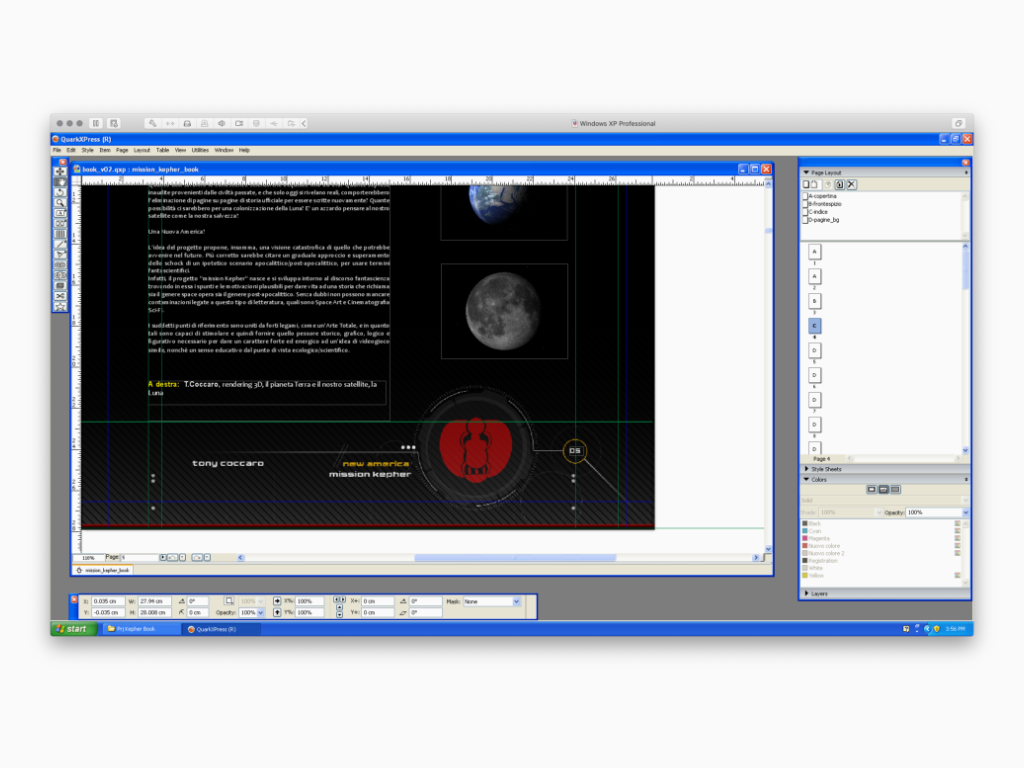Open the Opacity dropdown in Measurements palette
The height and width of the screenshot is (768, 1024).
[261, 613]
